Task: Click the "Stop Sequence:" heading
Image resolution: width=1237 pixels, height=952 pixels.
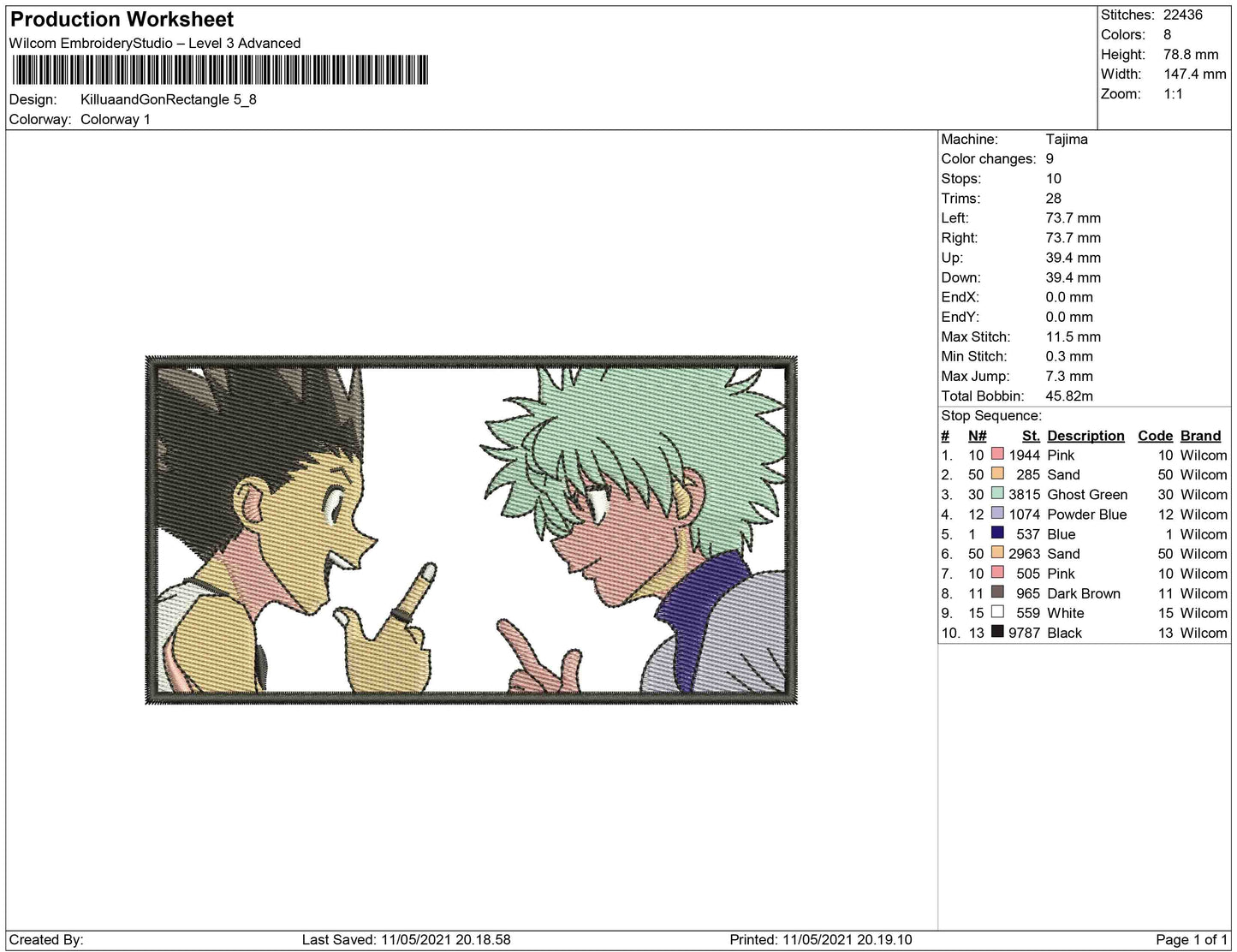Action: pos(991,415)
